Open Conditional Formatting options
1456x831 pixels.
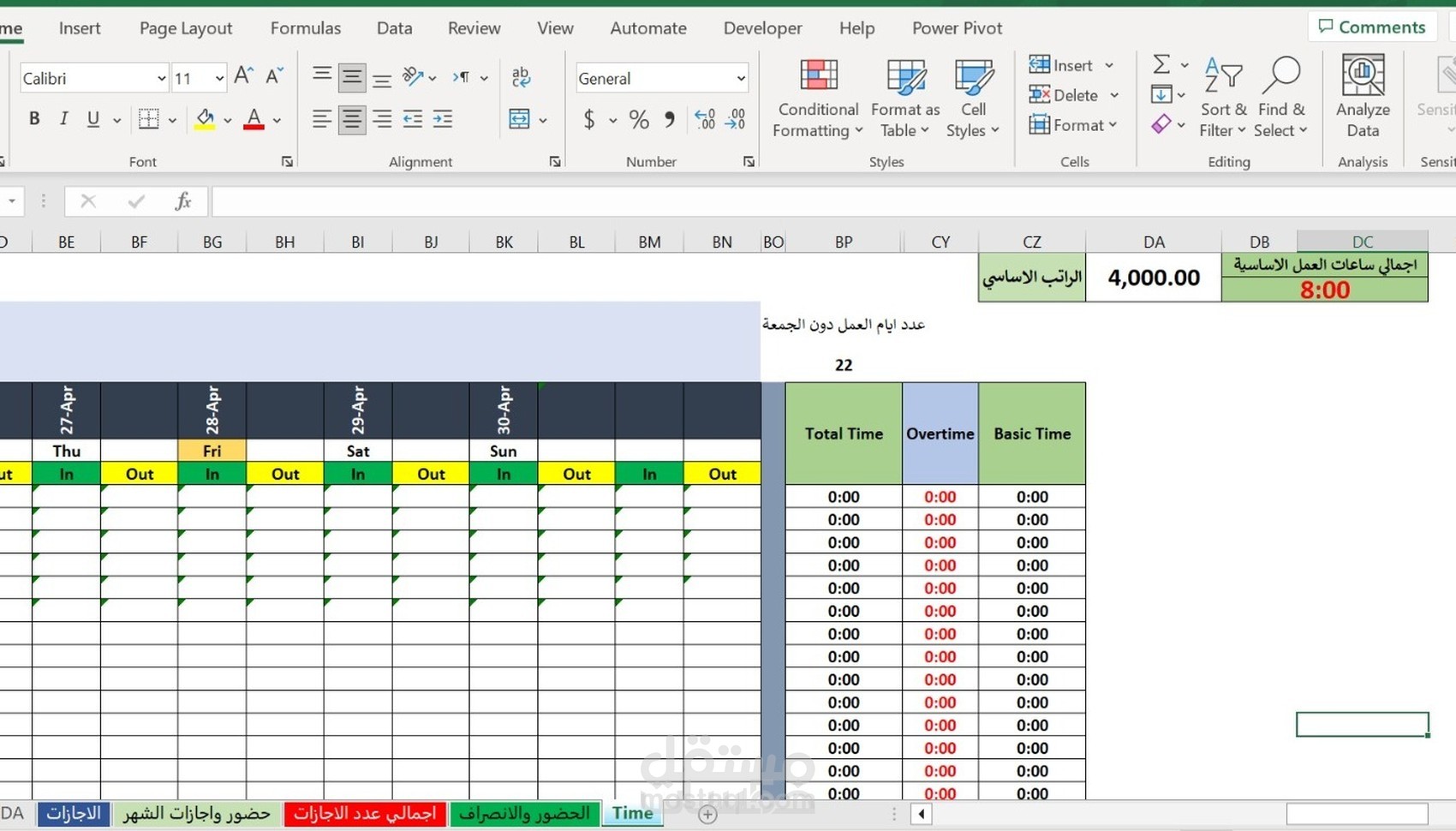tap(816, 97)
